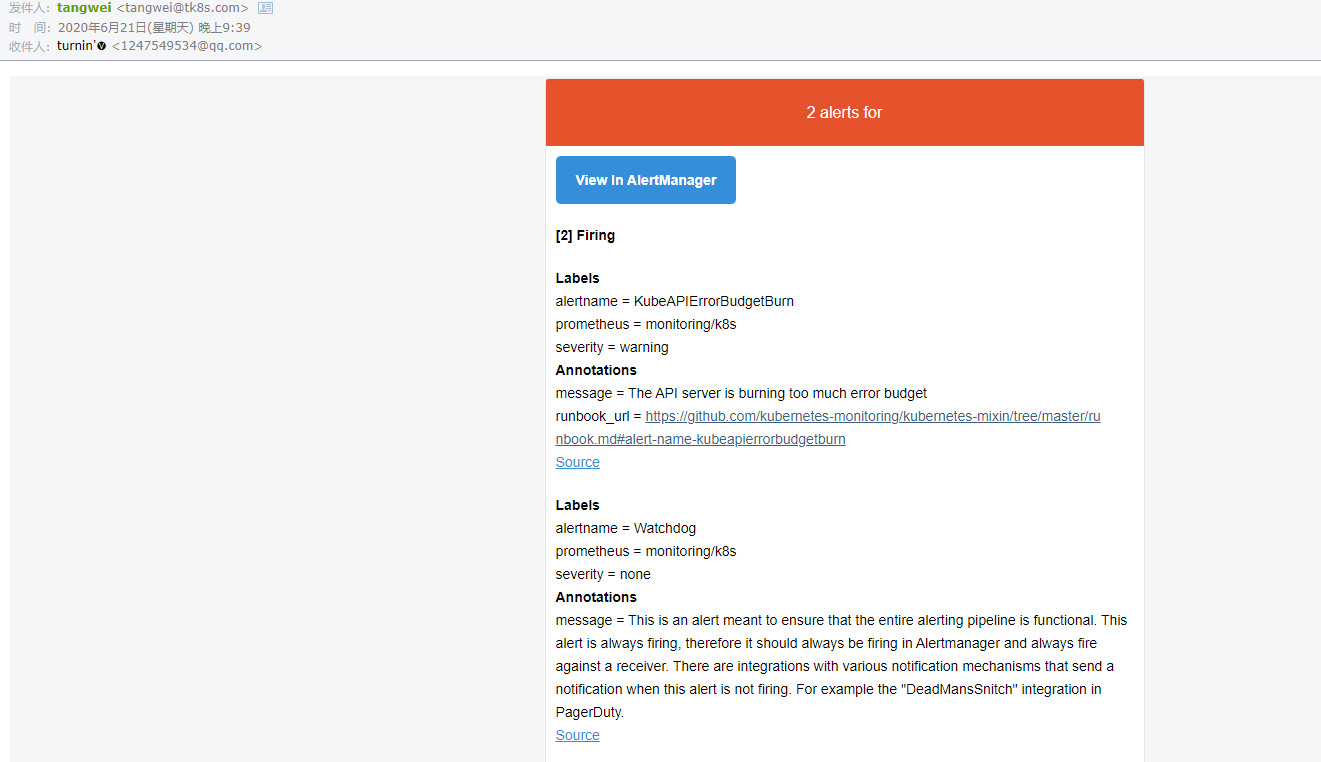Click the date 2020年6月21日 timestamp
The height and width of the screenshot is (762, 1321).
coord(154,27)
